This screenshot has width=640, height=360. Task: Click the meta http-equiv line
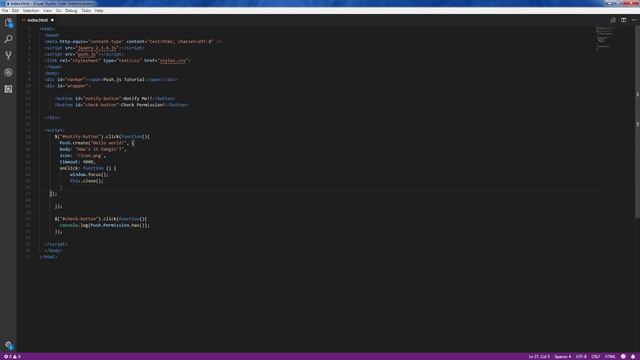133,42
